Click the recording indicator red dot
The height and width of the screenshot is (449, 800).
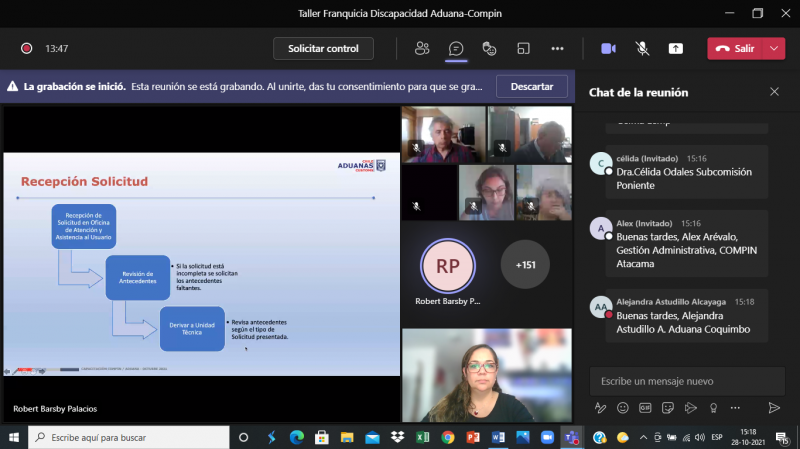coord(27,48)
